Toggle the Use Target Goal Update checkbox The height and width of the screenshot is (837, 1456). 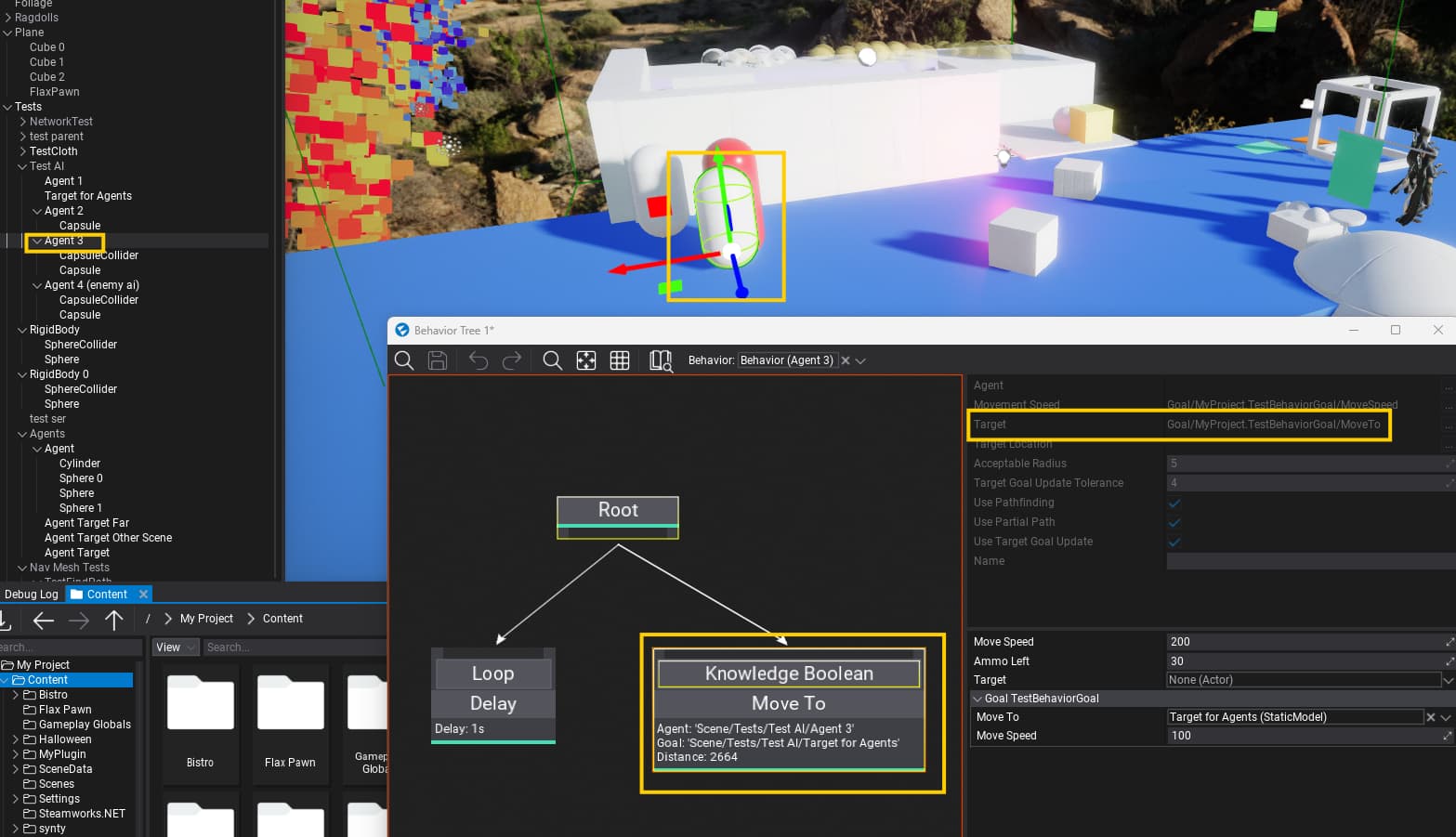(1174, 542)
